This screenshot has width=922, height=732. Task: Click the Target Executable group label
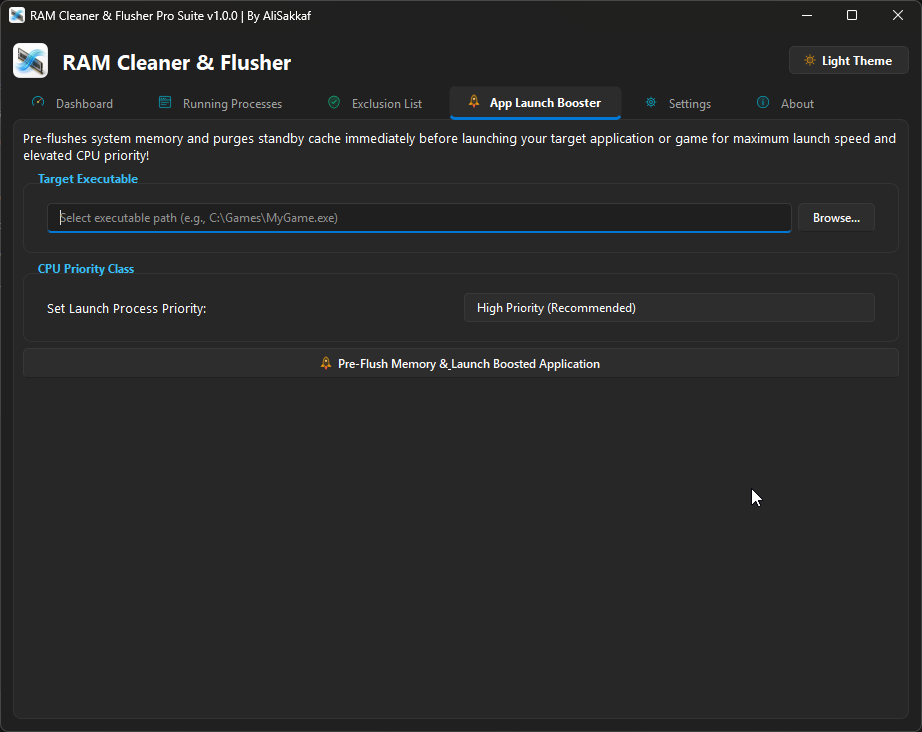coord(88,179)
